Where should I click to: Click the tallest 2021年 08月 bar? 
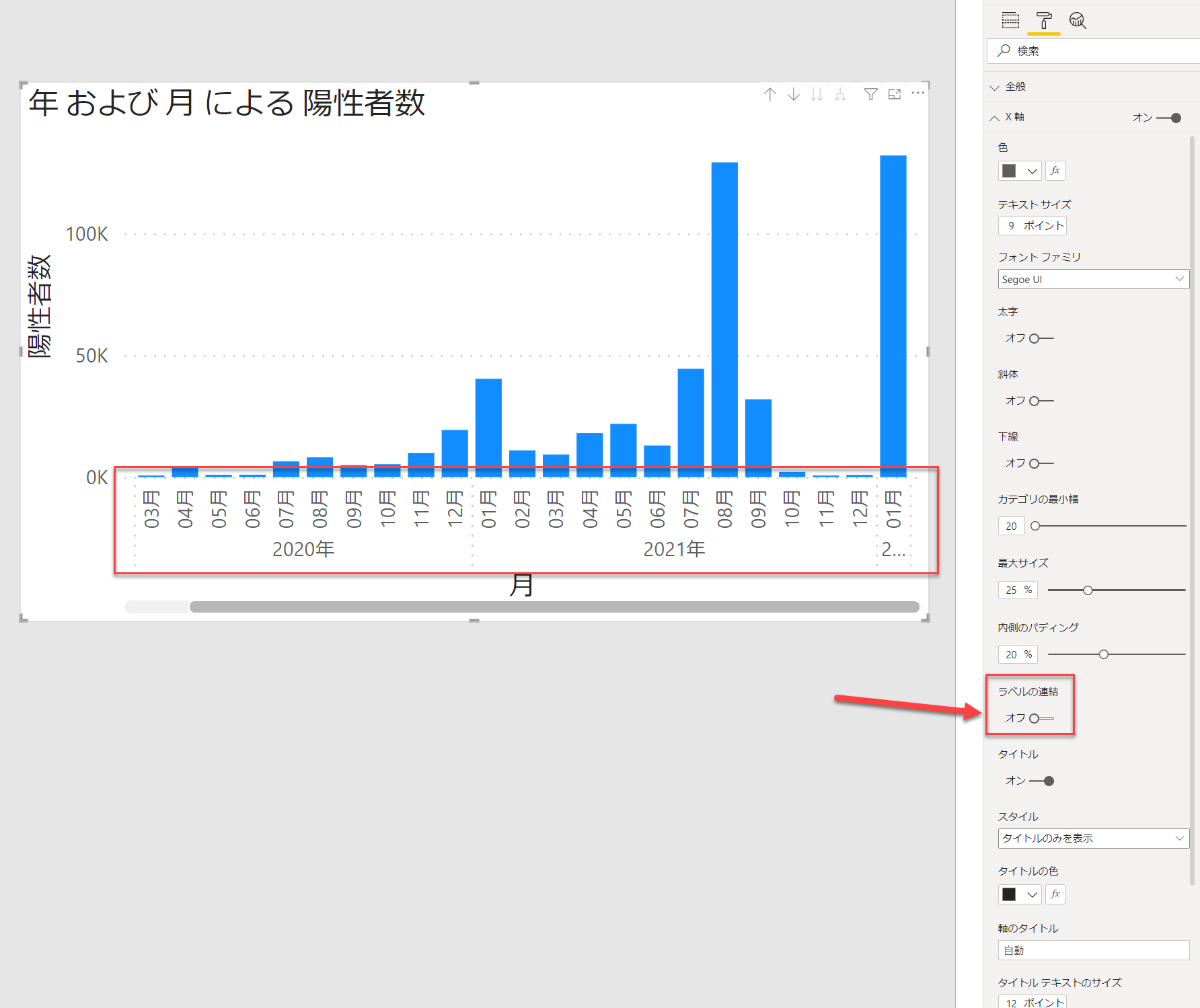pos(724,319)
